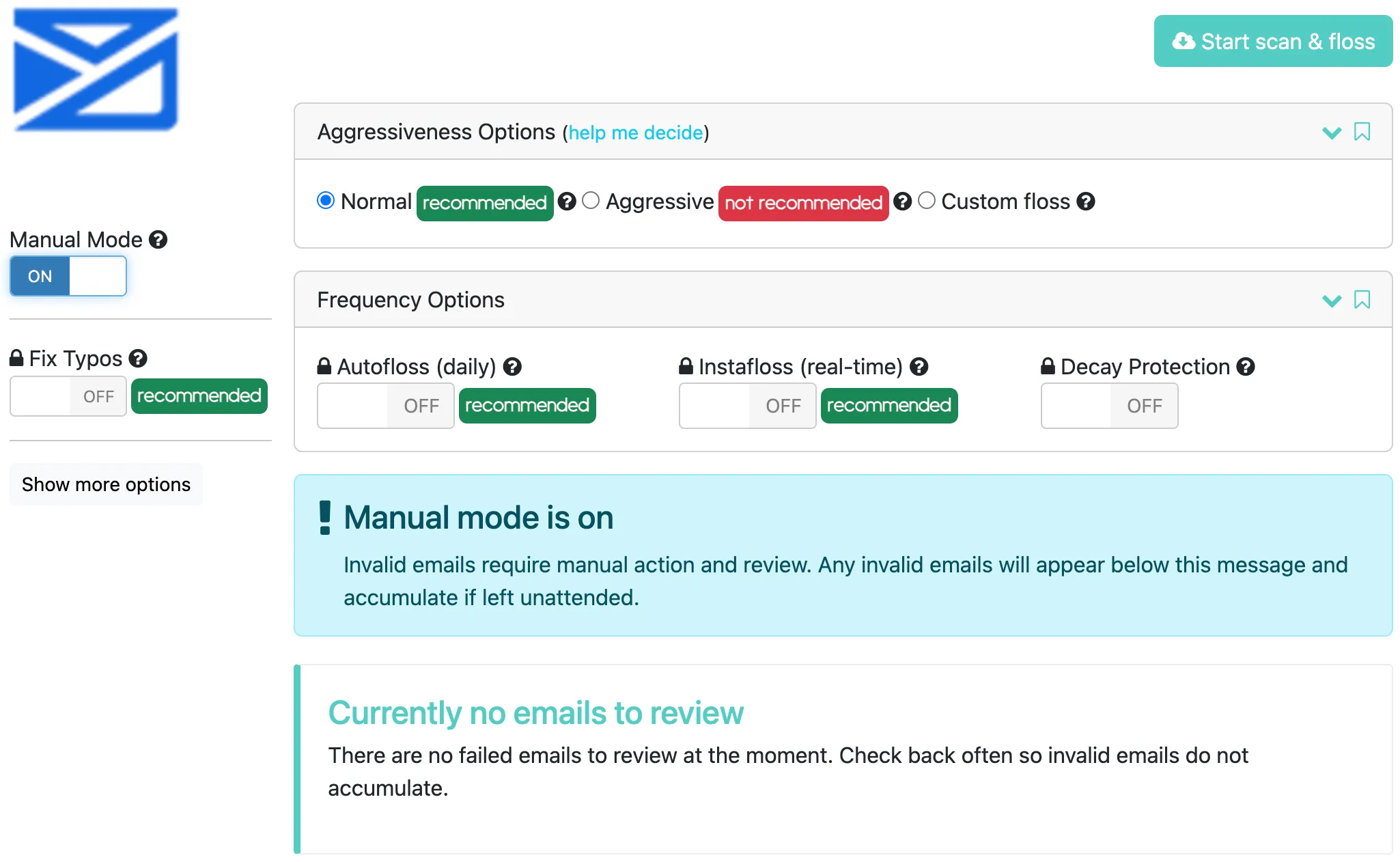Select the Custom floss radio button
The height and width of the screenshot is (862, 1400).
927,200
